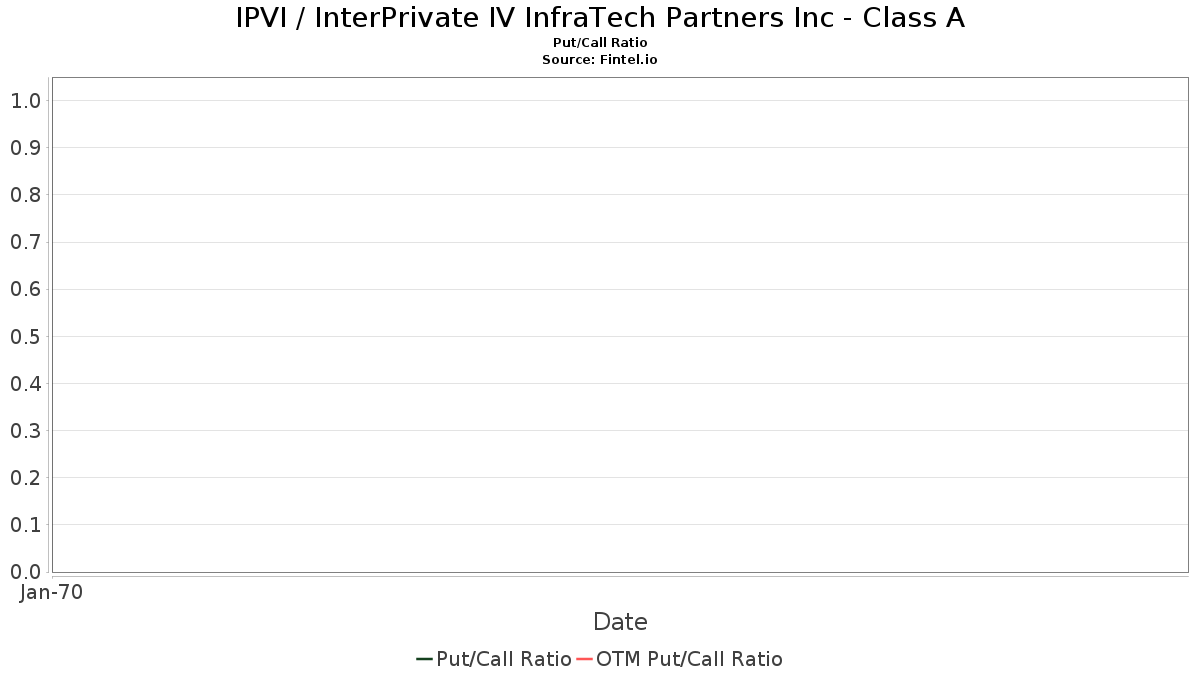Click the red OTM Put/Call Ratio legend line
This screenshot has width=1200, height=675.
(x=584, y=659)
